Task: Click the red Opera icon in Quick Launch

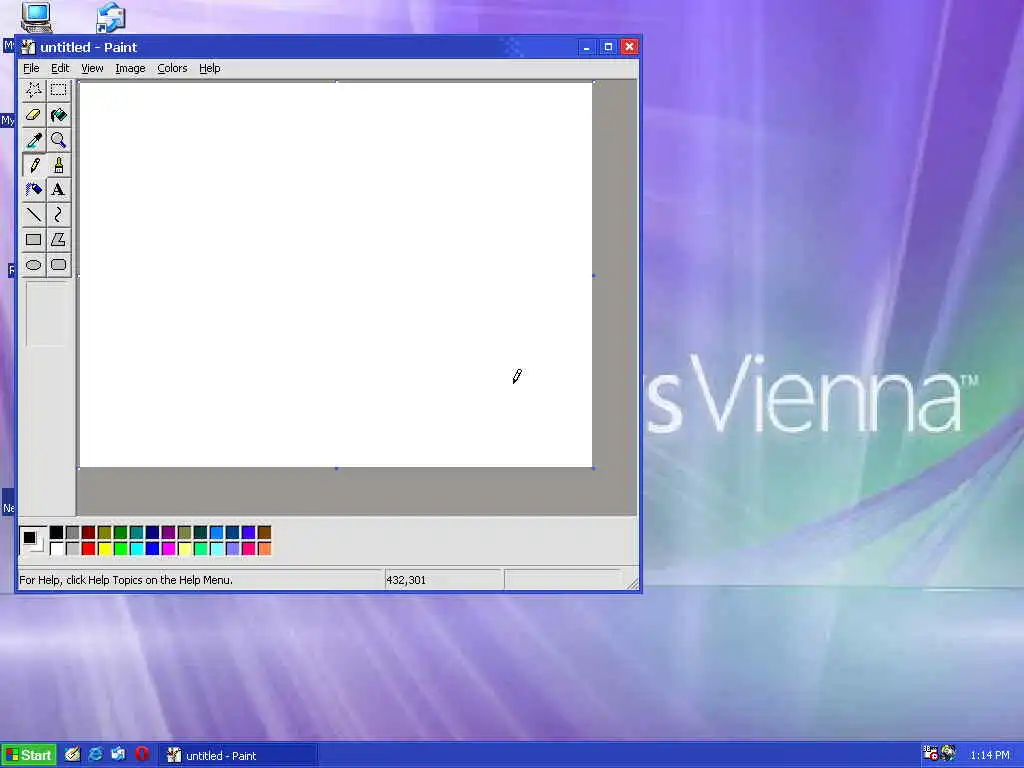Action: (x=141, y=754)
